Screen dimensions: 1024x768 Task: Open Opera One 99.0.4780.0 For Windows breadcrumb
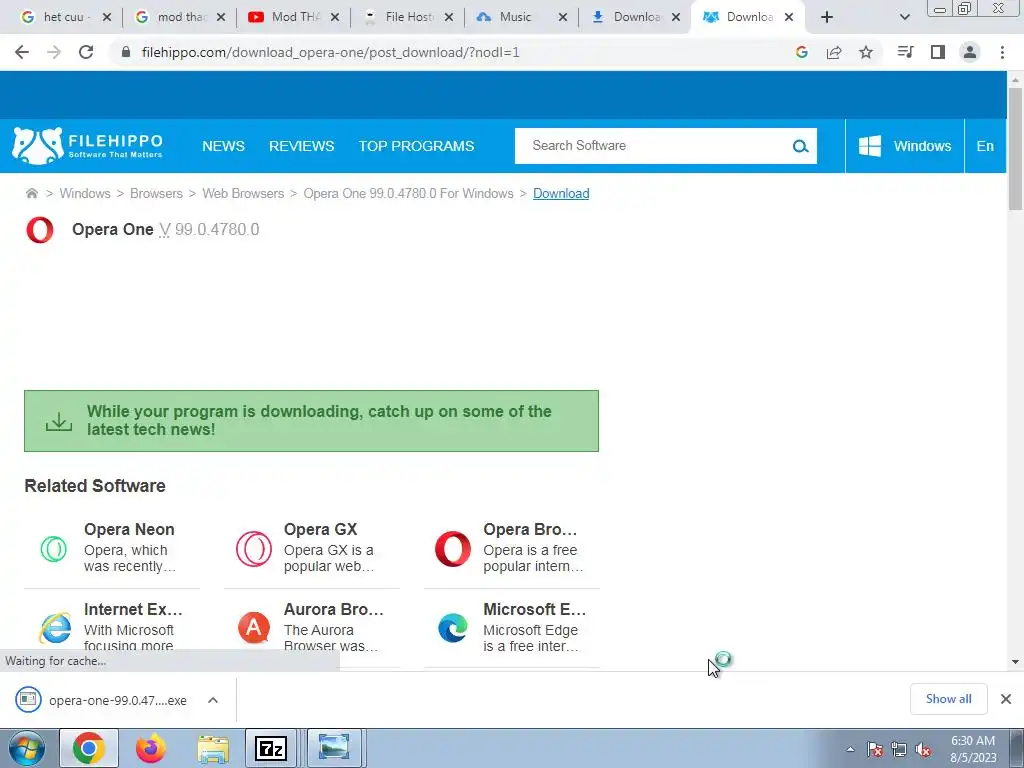tap(408, 193)
